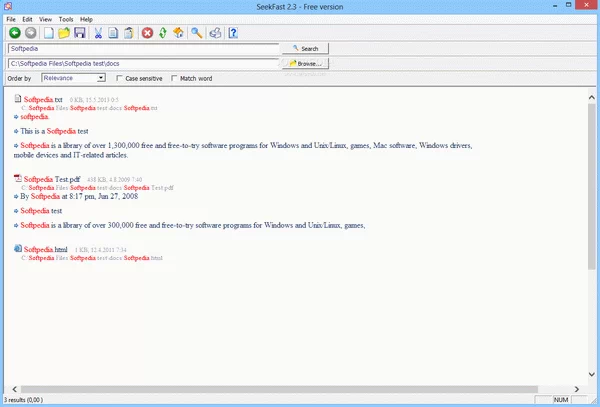Viewport: 600px width, 407px height.
Task: Expand the Order by Relevance dropdown
Action: coord(101,78)
